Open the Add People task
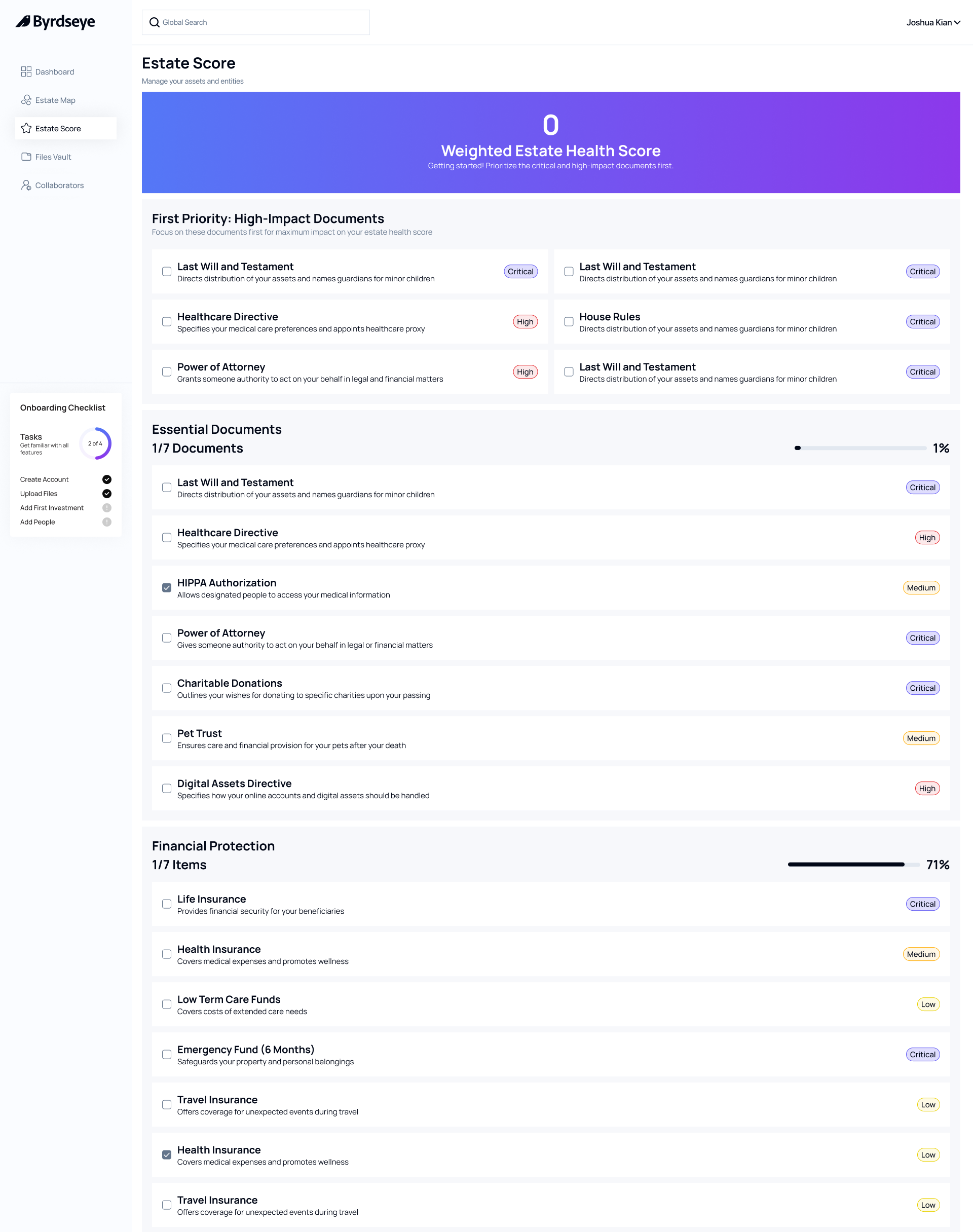 65,522
